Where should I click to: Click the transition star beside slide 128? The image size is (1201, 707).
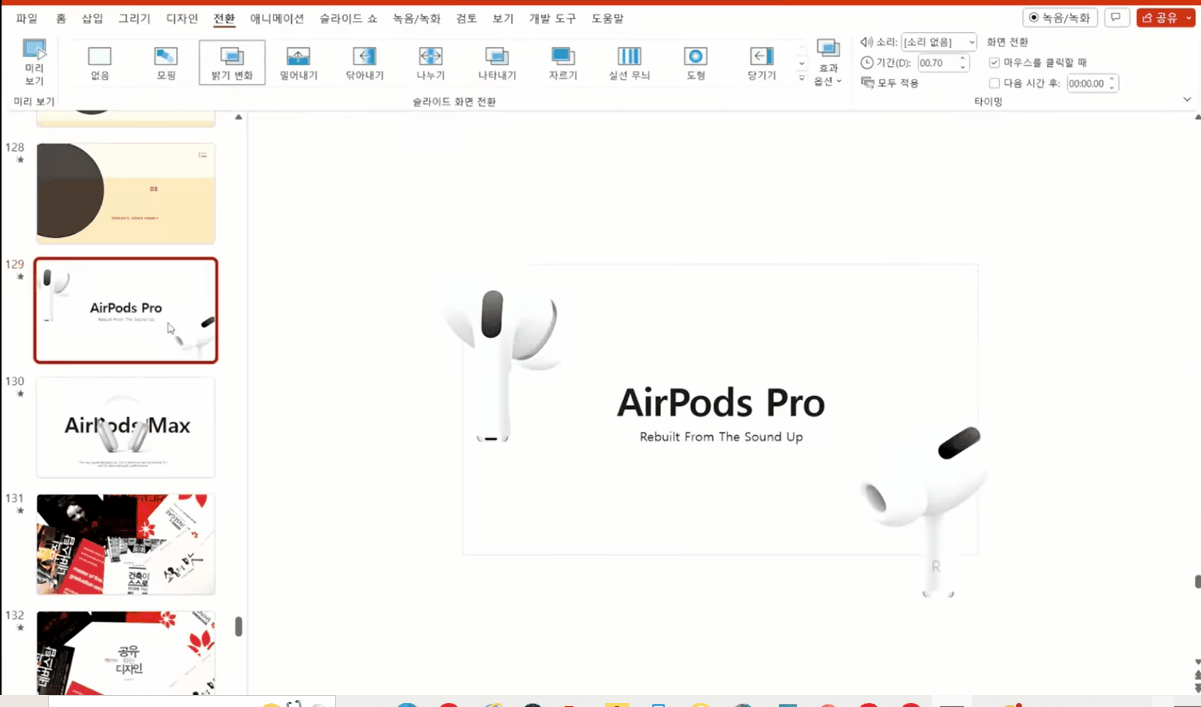tap(20, 160)
